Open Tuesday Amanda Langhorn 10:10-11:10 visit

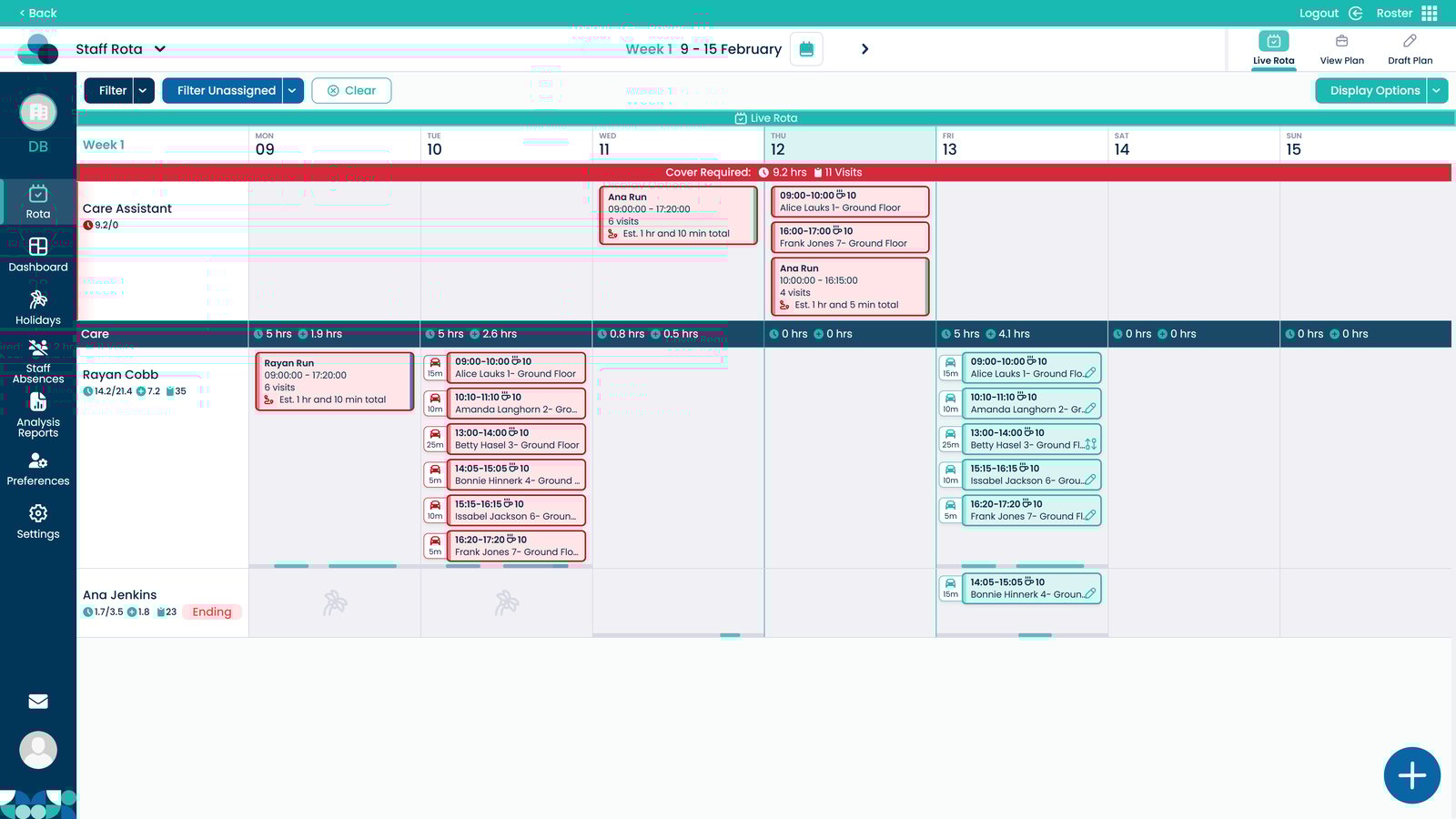point(516,403)
